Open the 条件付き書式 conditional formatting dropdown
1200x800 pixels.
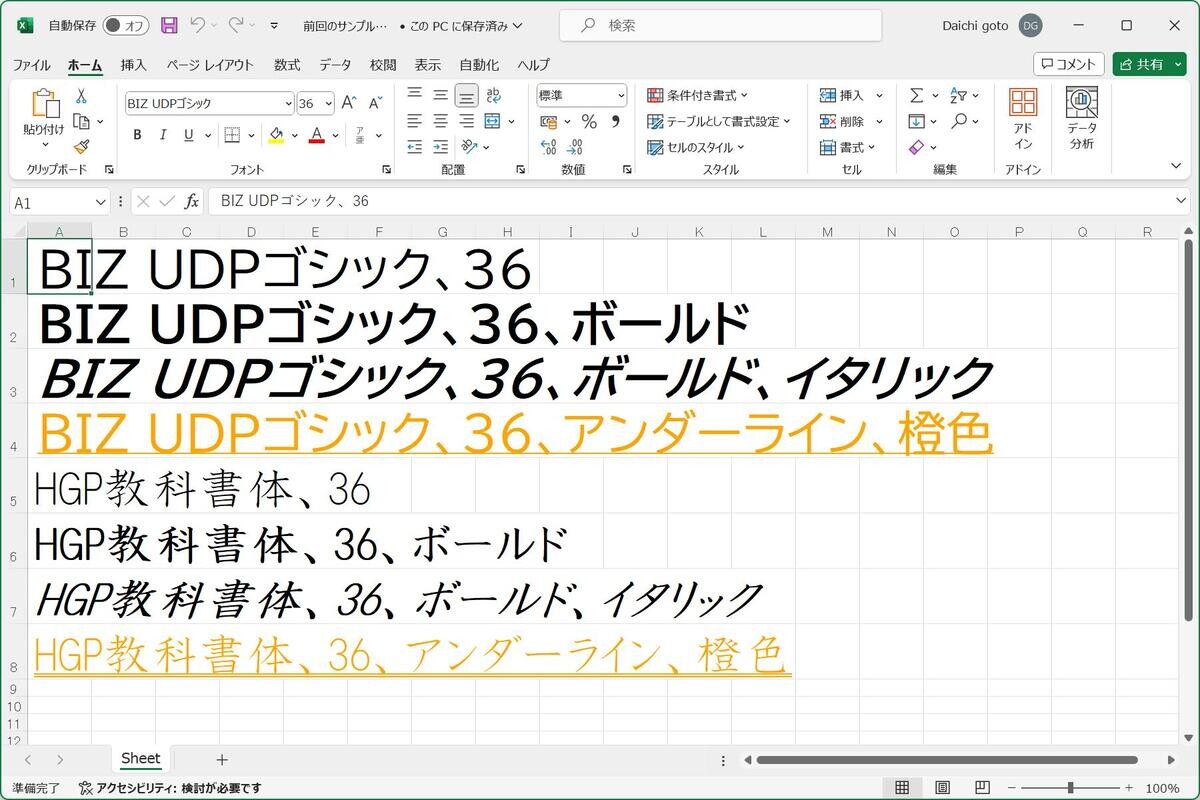pyautogui.click(x=698, y=96)
